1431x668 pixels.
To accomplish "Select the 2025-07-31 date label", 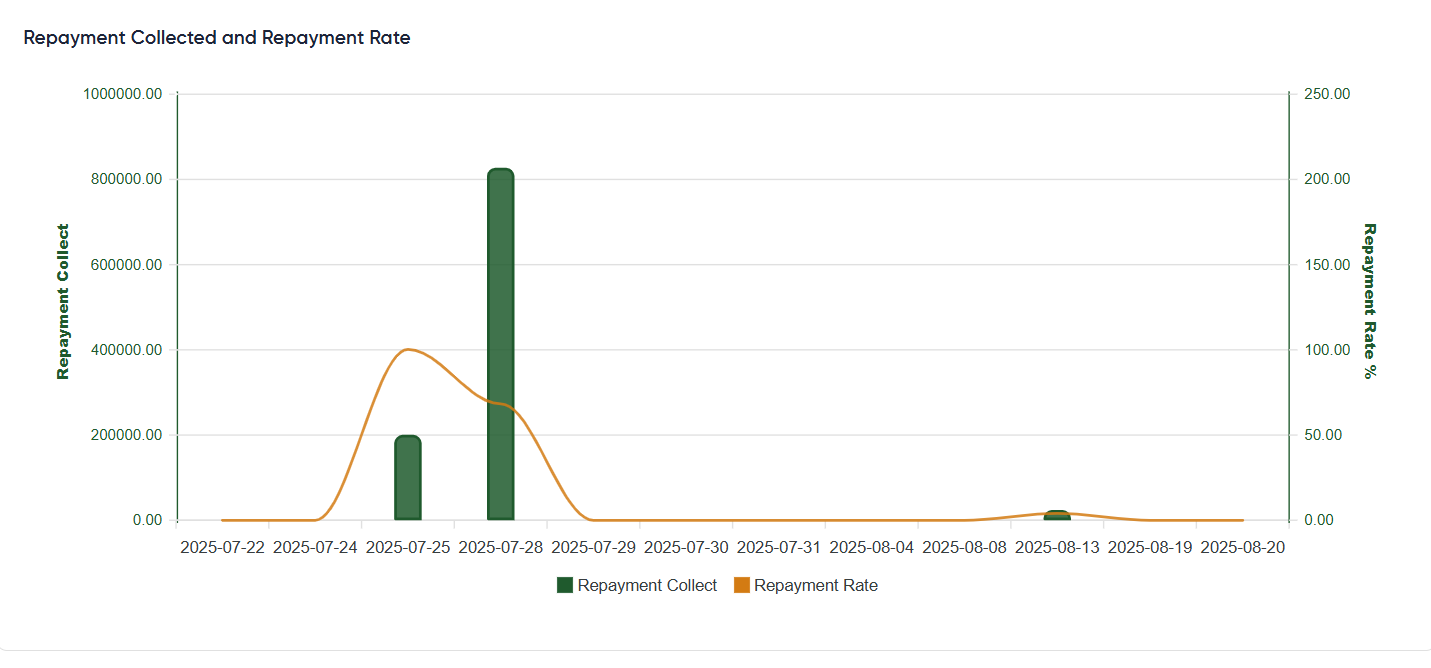I will pos(779,548).
